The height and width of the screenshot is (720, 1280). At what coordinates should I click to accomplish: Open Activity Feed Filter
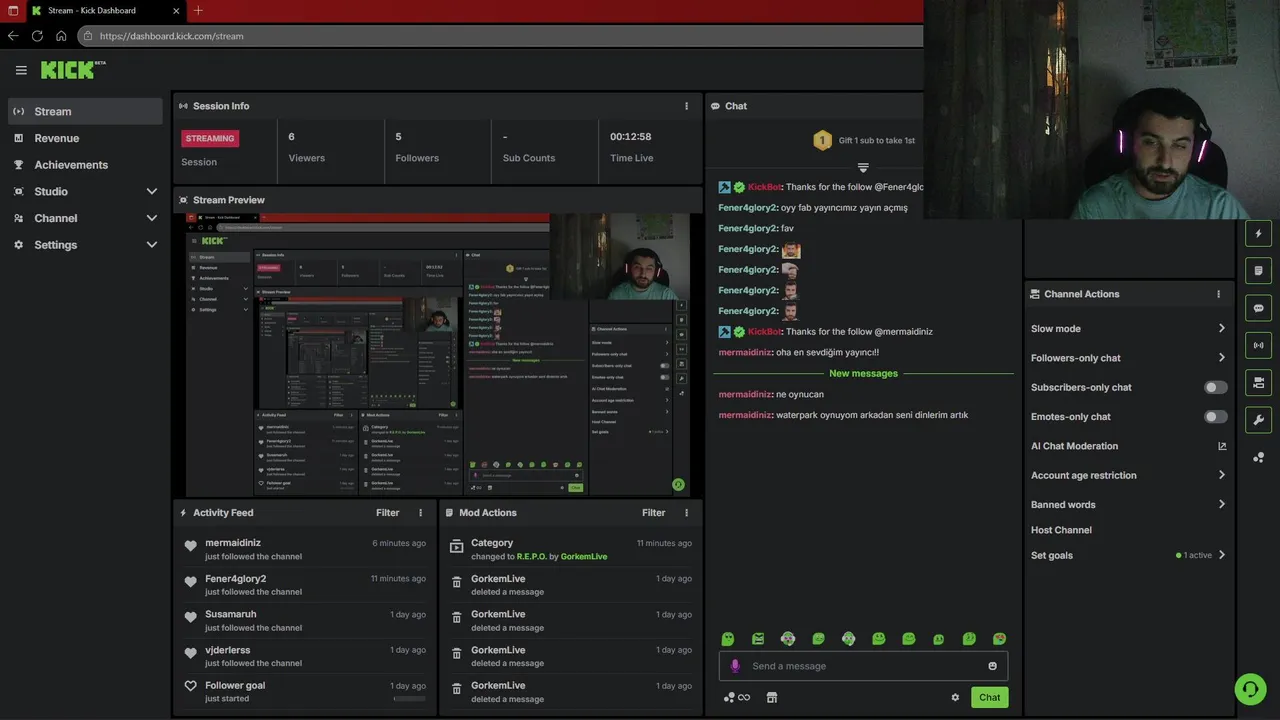tap(388, 513)
